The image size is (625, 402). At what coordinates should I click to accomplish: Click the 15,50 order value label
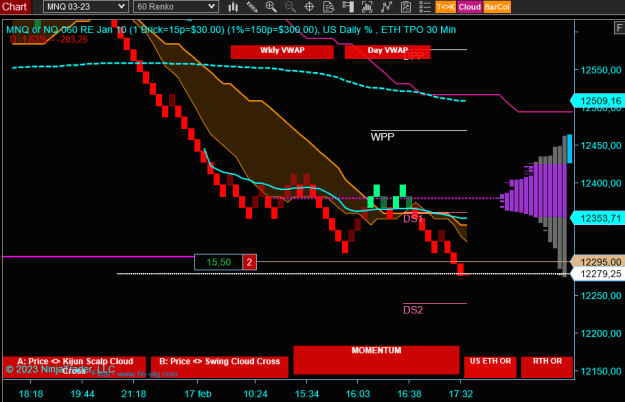click(x=218, y=262)
